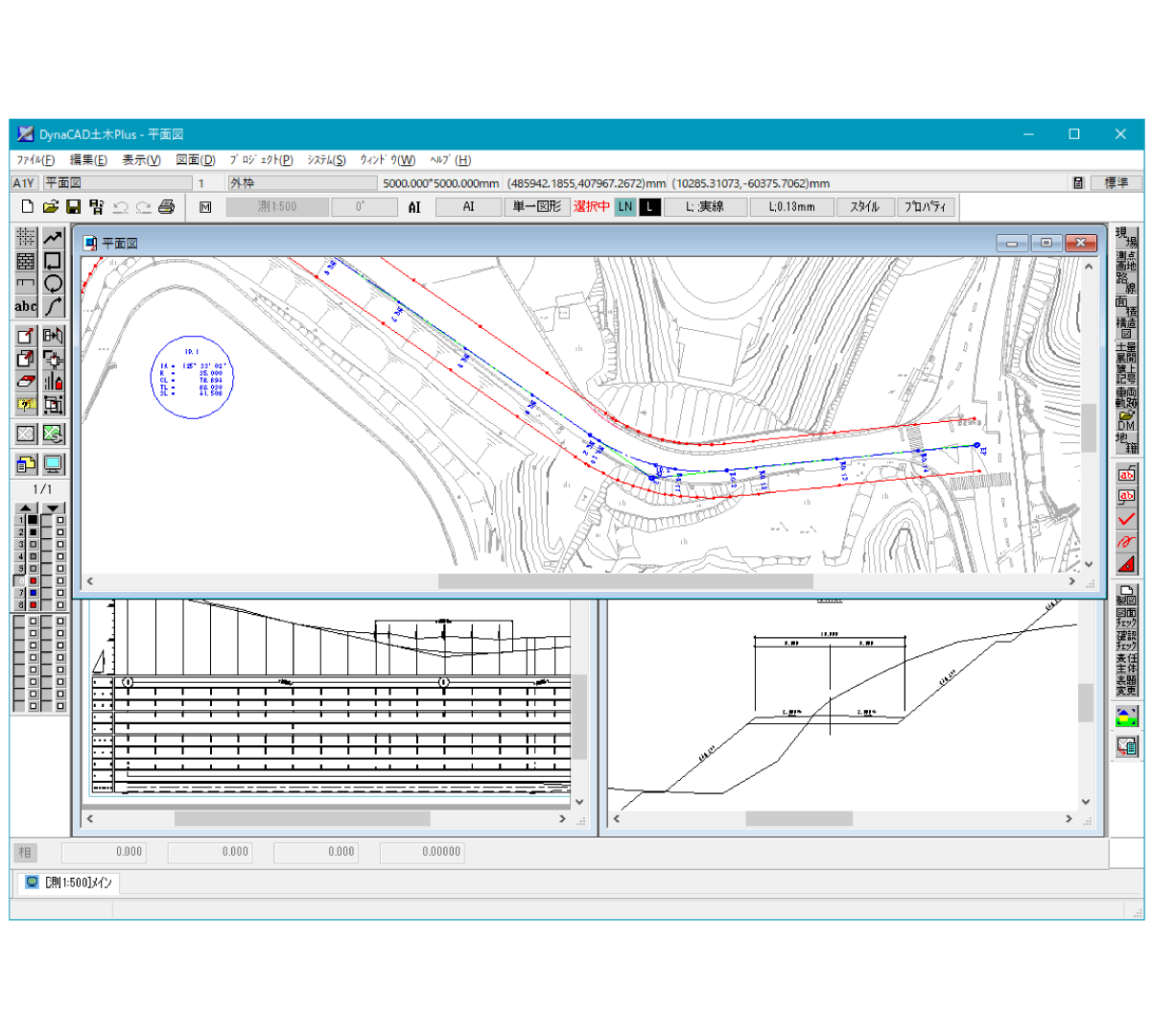Click the monitor display icon
Image resolution: width=1151 pixels, height=1036 pixels.
53,464
